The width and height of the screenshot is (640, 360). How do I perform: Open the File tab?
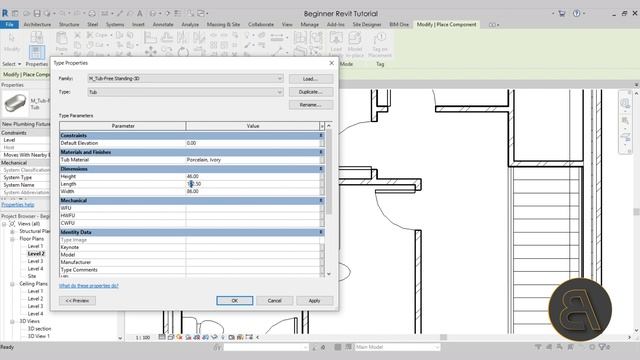pos(9,24)
